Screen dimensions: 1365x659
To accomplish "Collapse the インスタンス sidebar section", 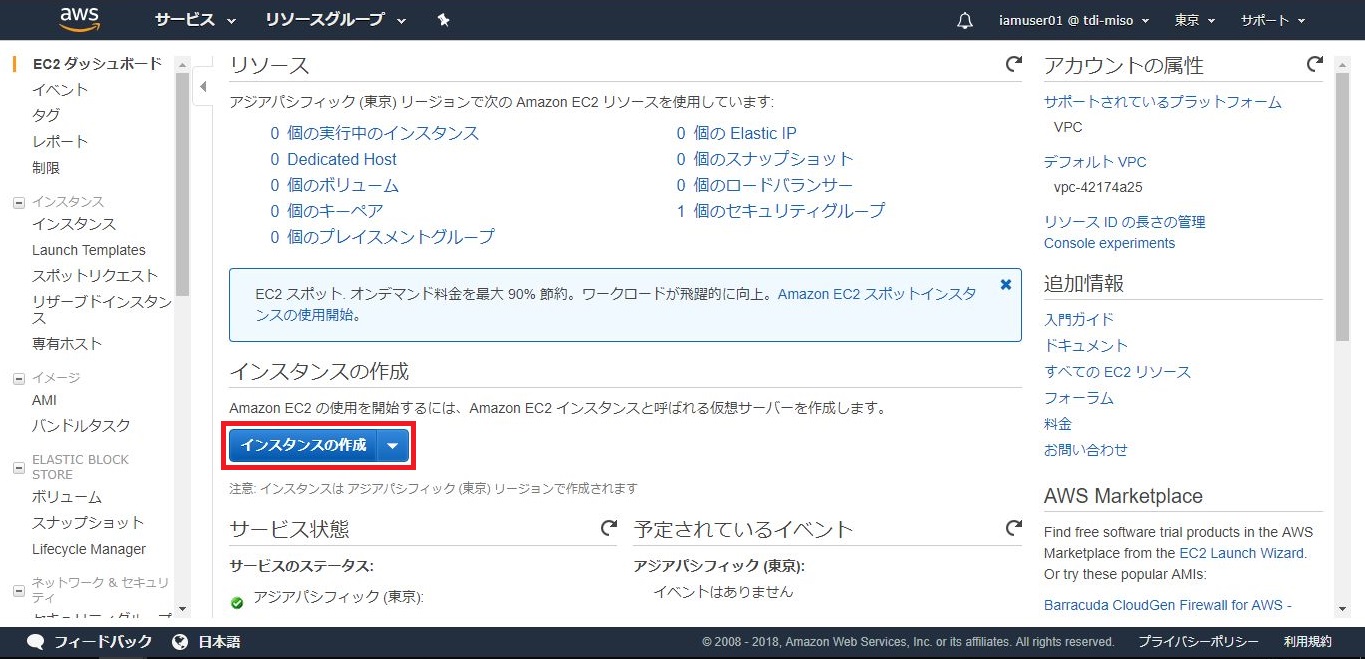I will pyautogui.click(x=18, y=202).
